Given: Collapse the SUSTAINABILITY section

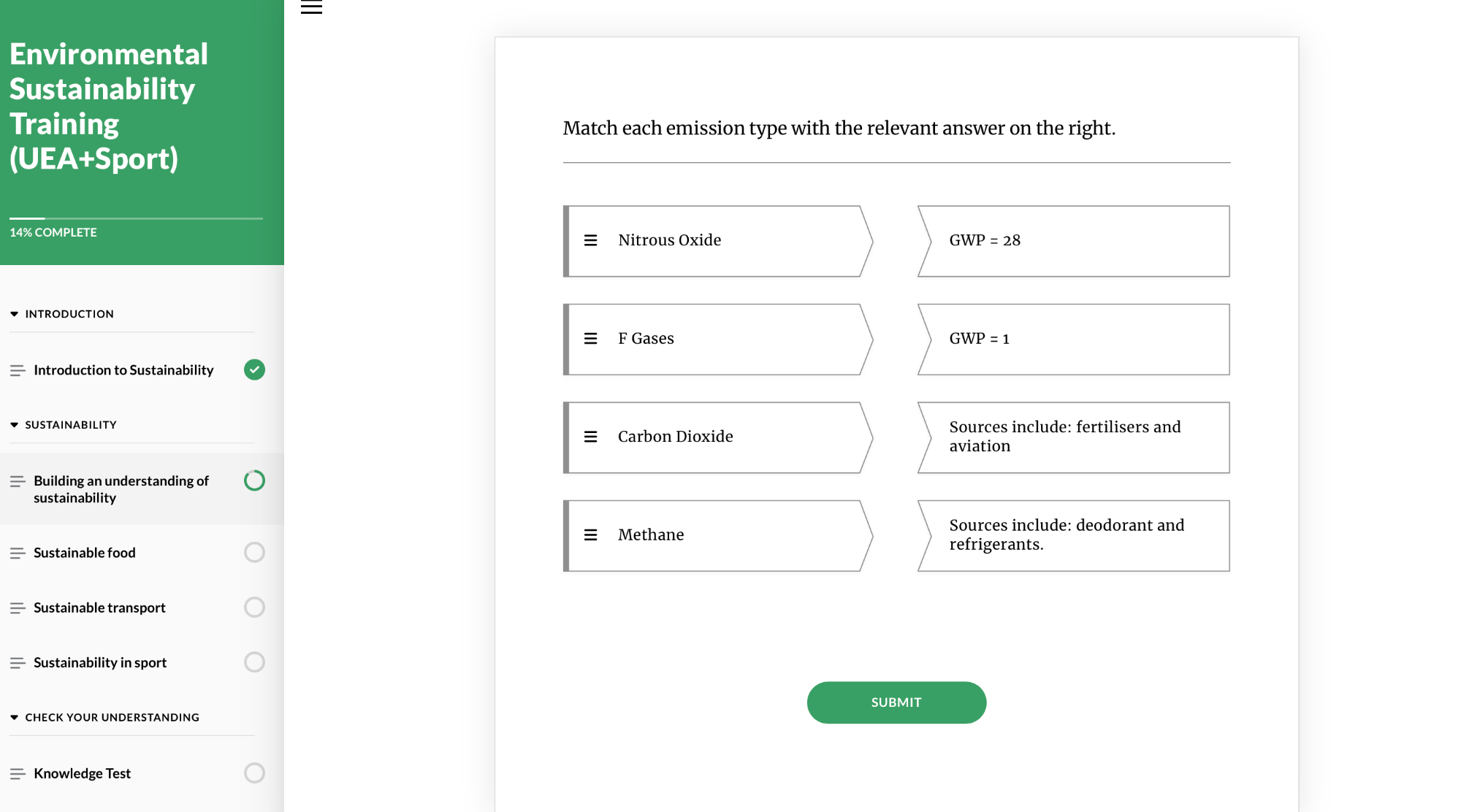Looking at the screenshot, I should pos(64,425).
